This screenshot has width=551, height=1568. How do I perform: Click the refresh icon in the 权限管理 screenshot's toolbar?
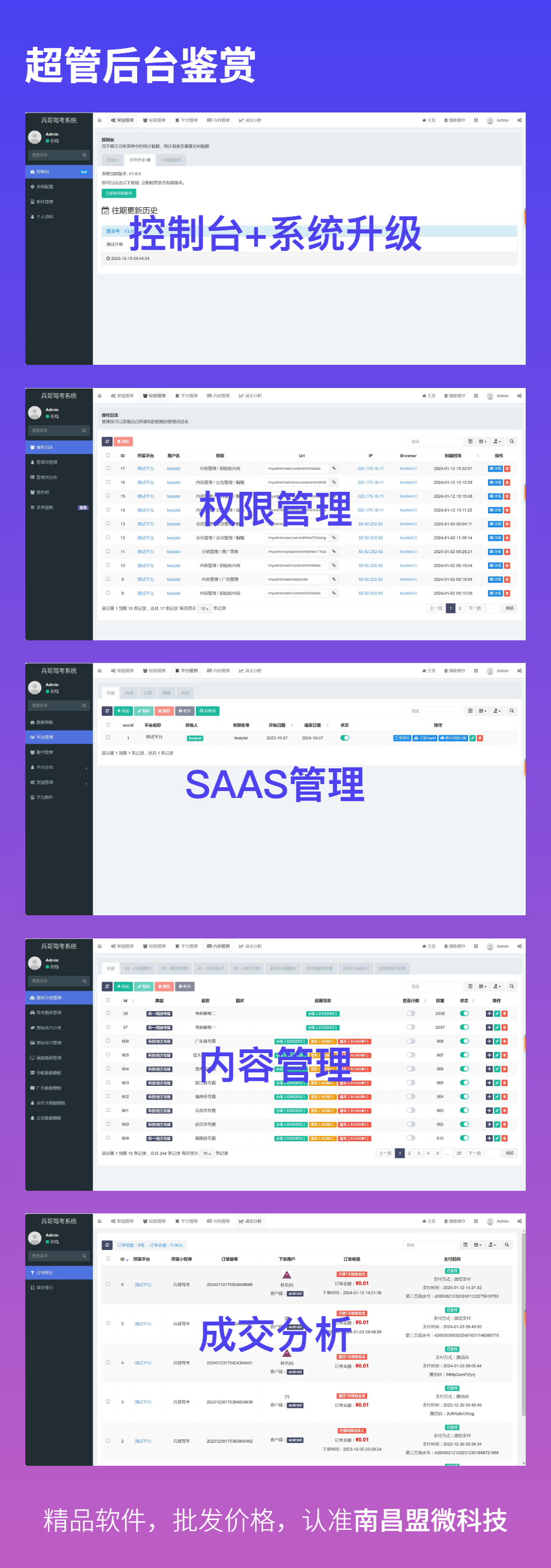[107, 441]
